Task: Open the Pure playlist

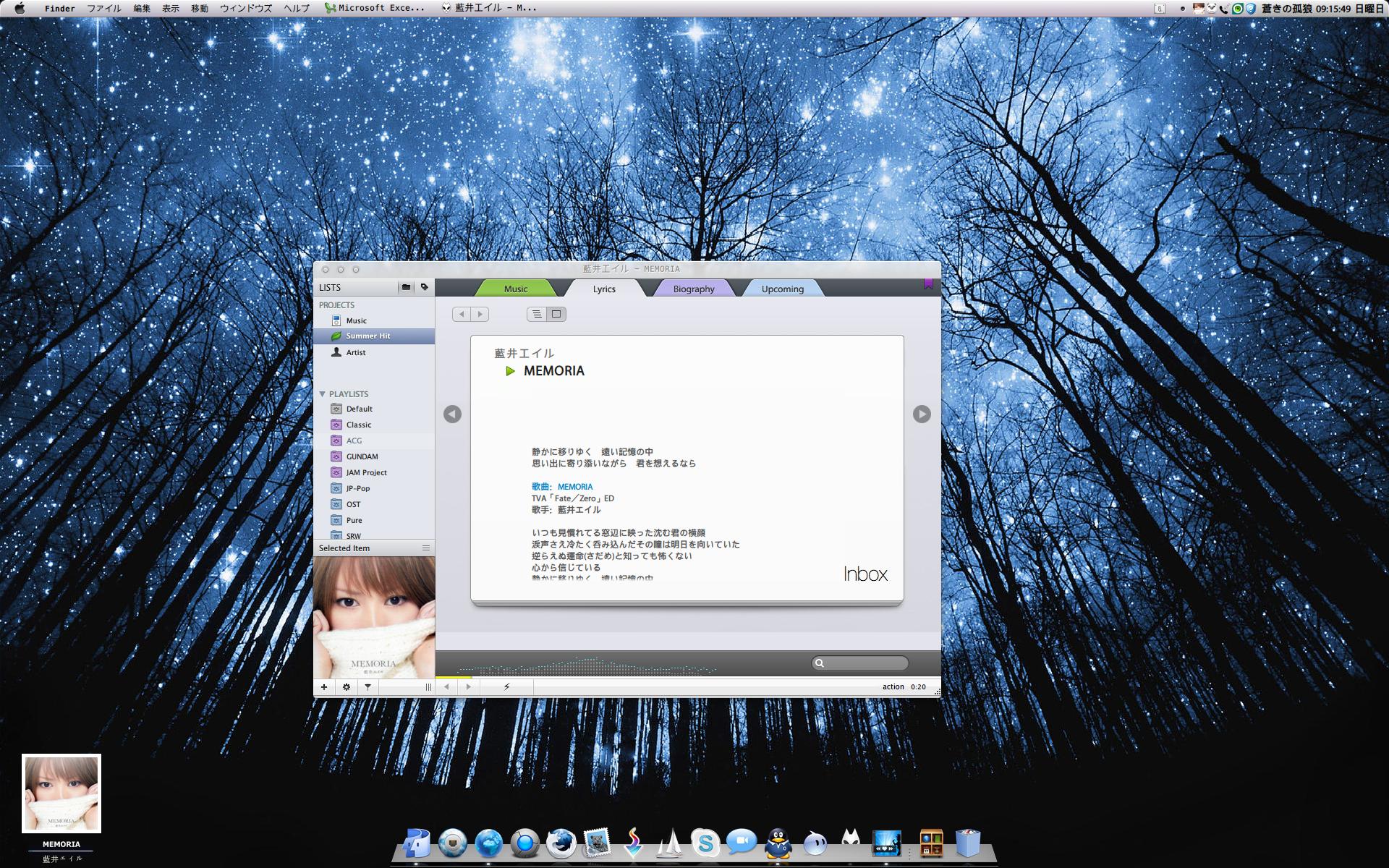Action: click(374, 520)
